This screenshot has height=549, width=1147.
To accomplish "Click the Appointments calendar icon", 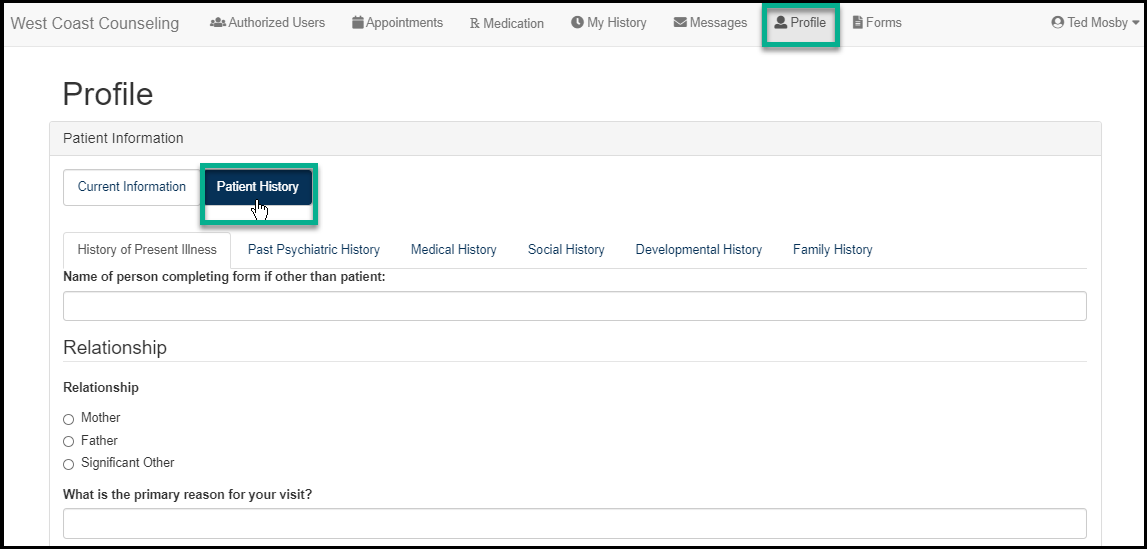I will (x=358, y=23).
